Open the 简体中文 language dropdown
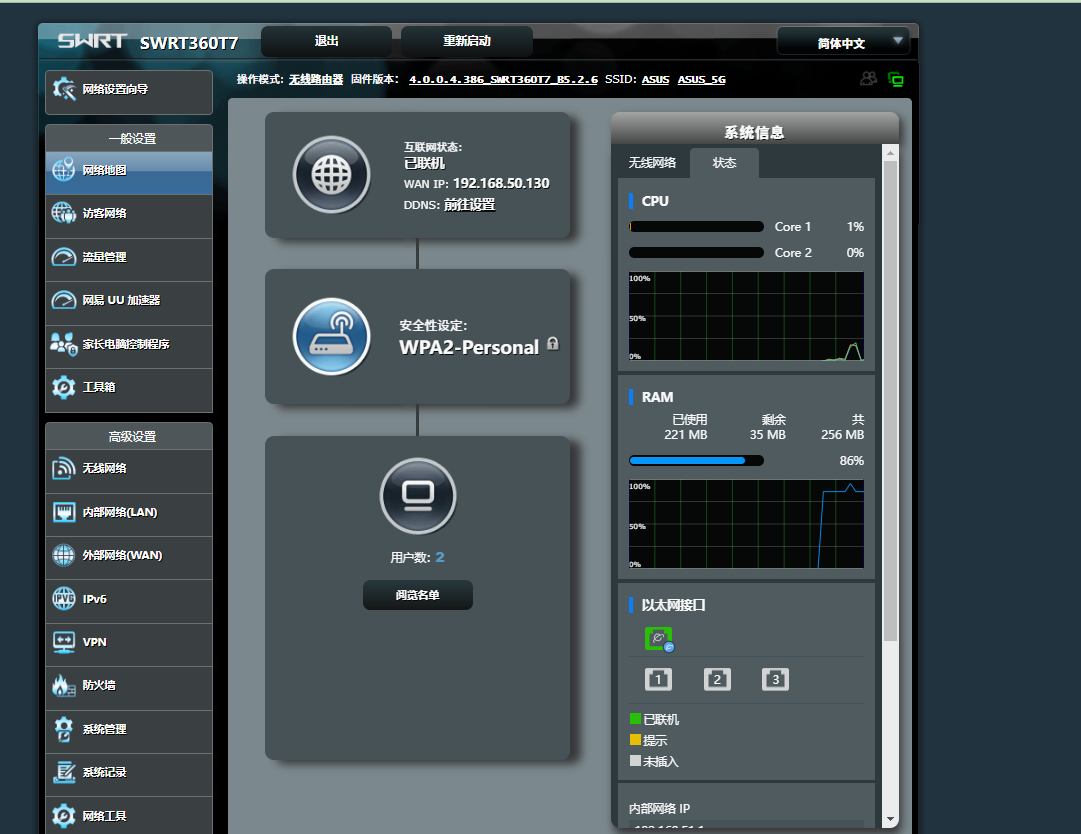Viewport: 1081px width, 834px height. [x=843, y=43]
